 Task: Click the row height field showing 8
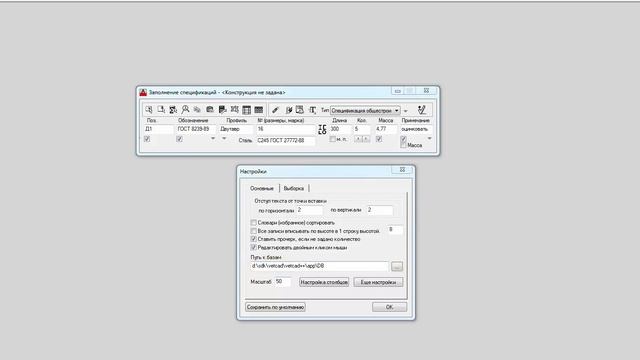tap(396, 230)
